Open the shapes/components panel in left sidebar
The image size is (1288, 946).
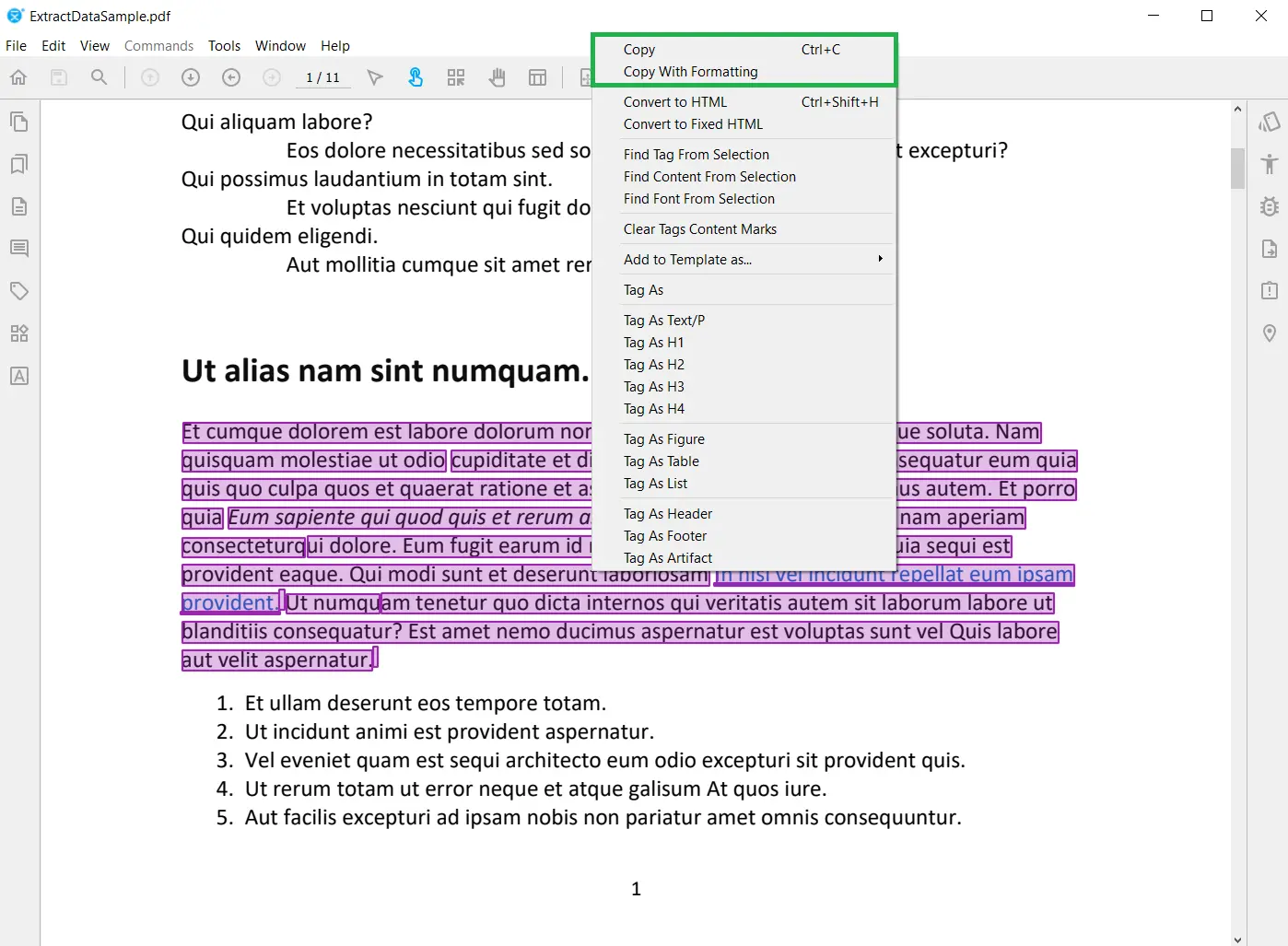click(x=19, y=333)
